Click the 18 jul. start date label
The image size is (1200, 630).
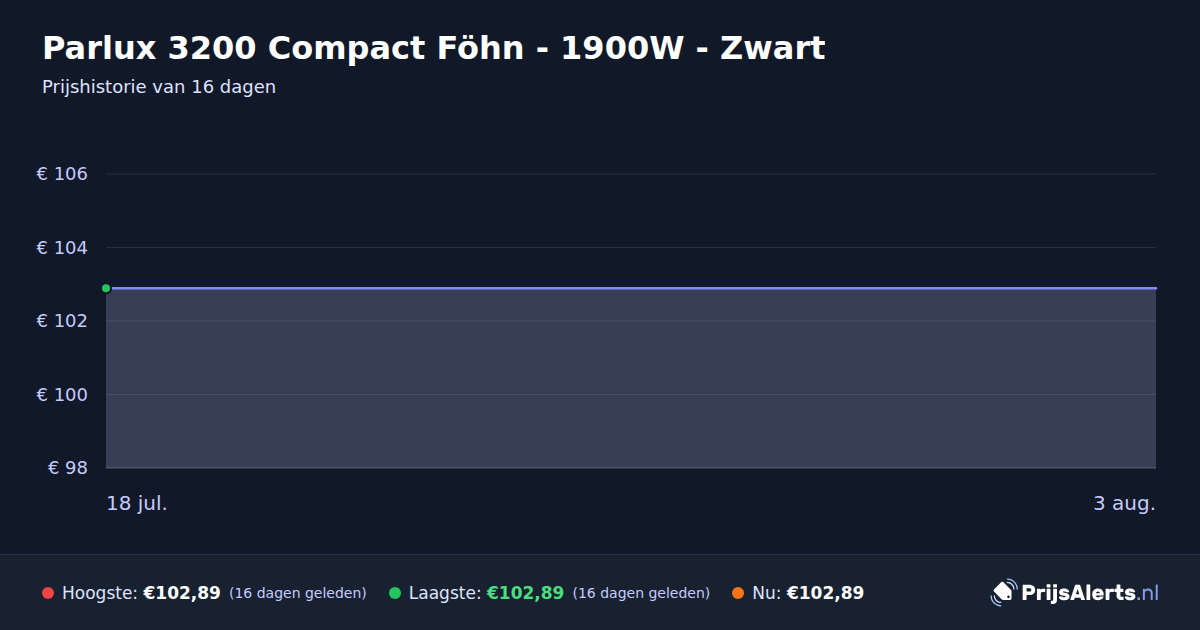tap(137, 503)
